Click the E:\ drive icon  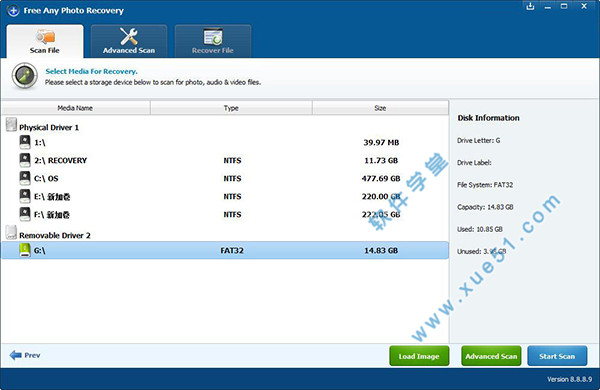[x=25, y=196]
